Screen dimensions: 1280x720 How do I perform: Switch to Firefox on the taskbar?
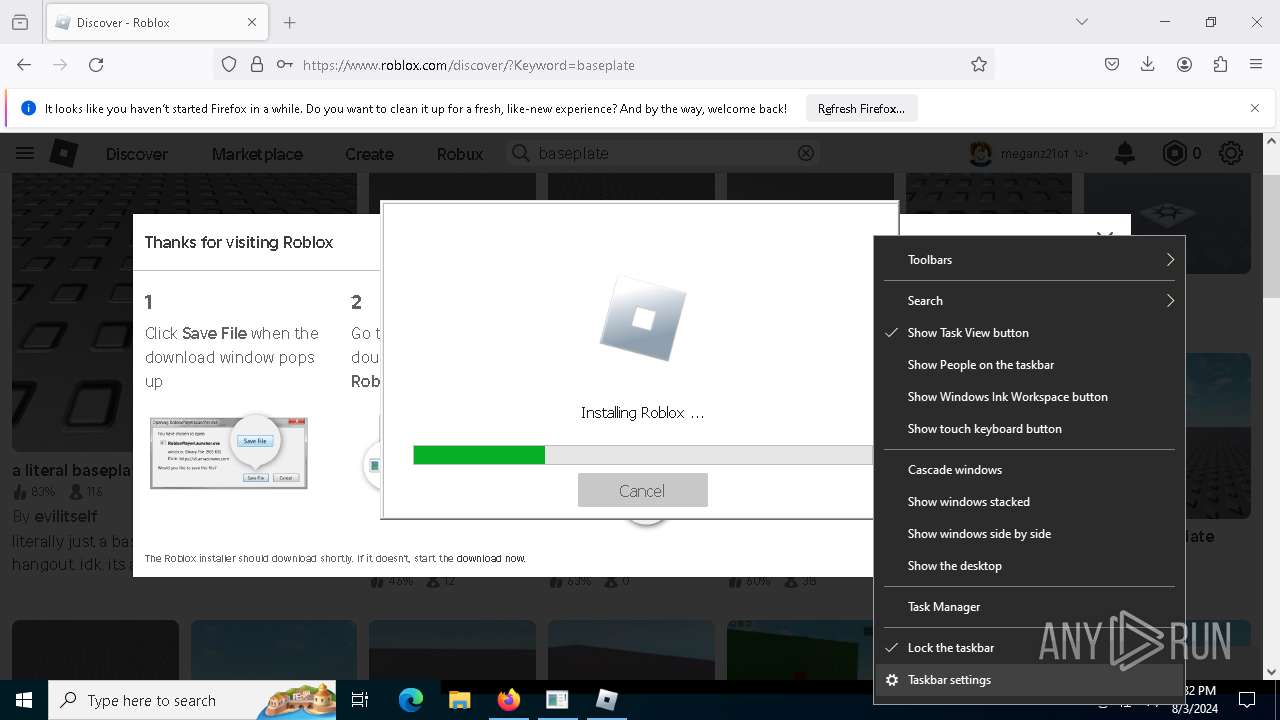[508, 700]
